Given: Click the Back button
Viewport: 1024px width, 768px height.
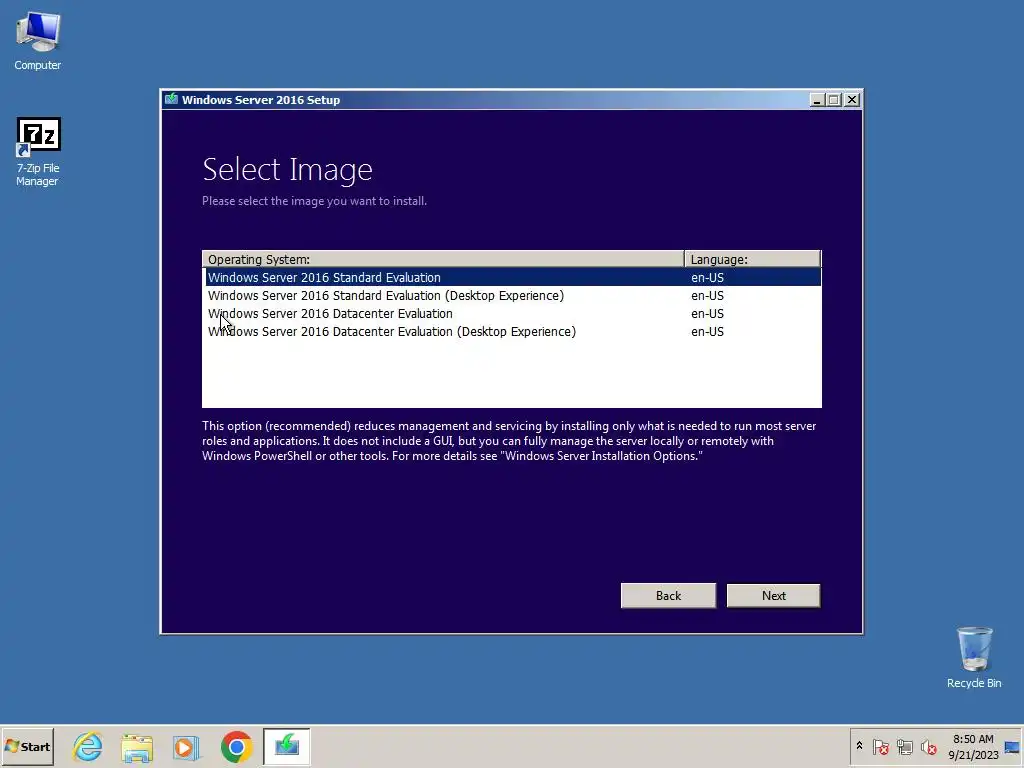Looking at the screenshot, I should pos(668,596).
